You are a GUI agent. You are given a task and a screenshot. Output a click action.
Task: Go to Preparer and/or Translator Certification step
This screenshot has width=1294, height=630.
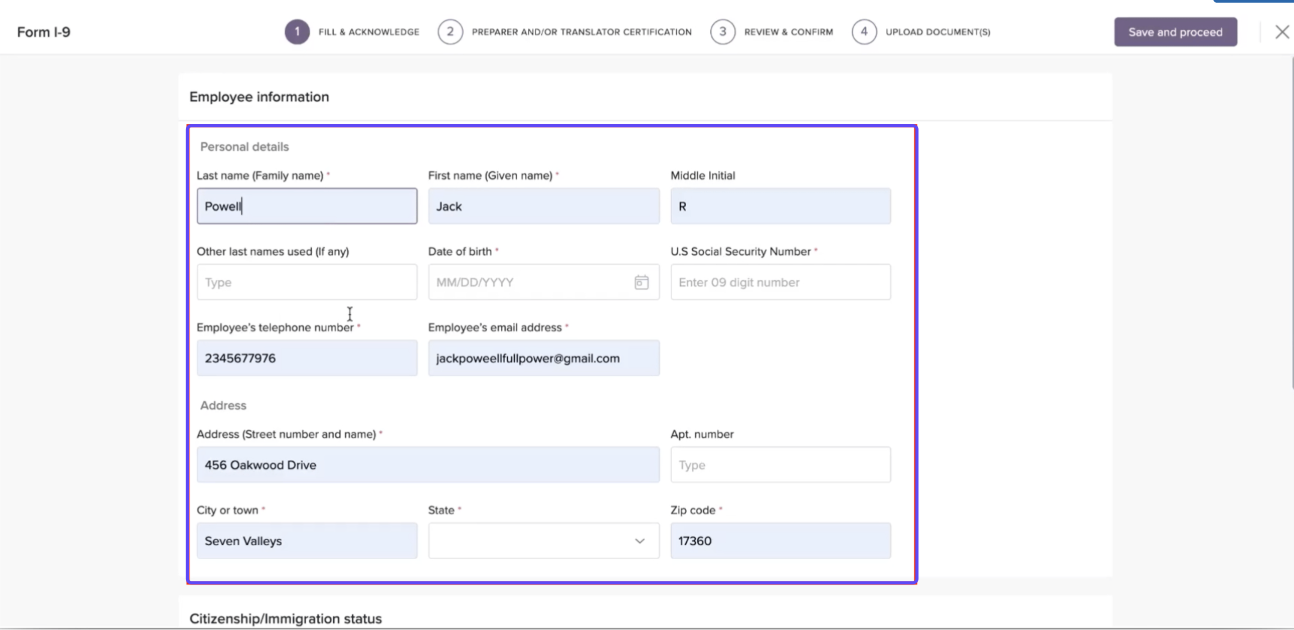581,32
